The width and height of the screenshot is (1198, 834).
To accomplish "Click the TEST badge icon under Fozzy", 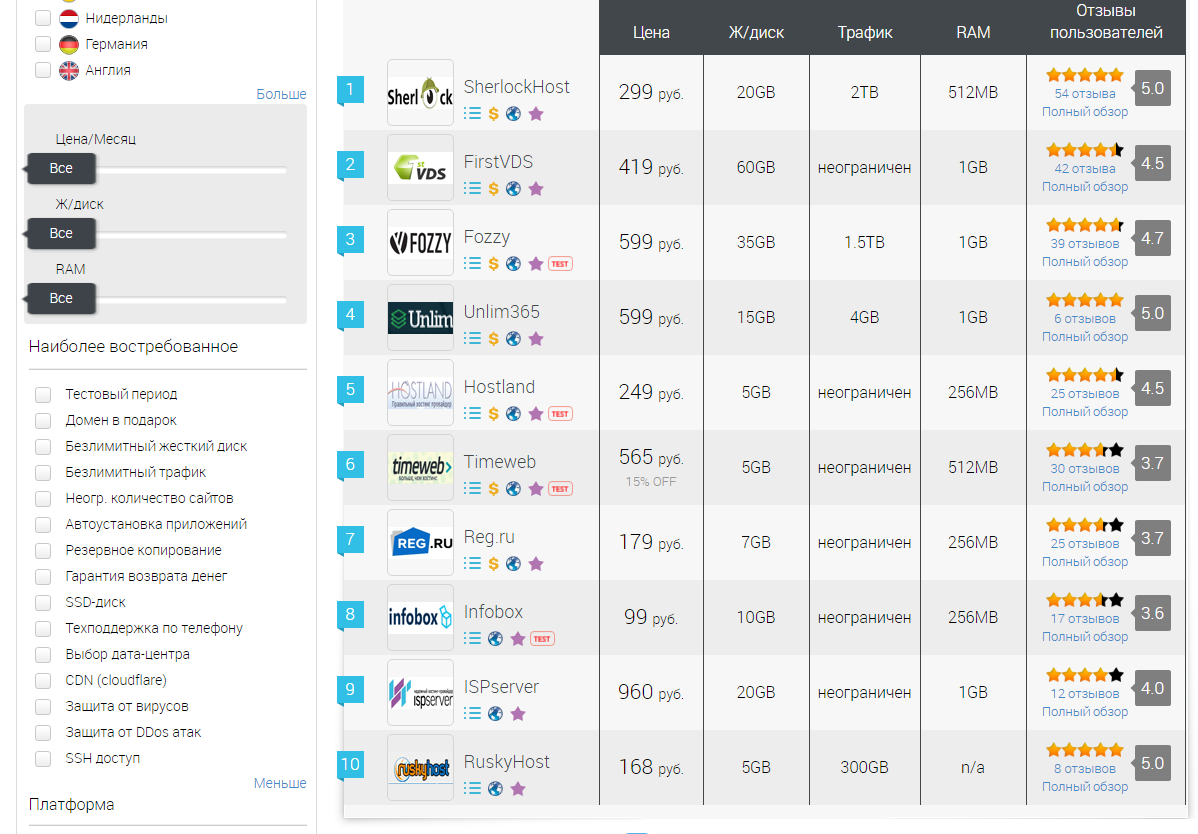I will (x=560, y=263).
